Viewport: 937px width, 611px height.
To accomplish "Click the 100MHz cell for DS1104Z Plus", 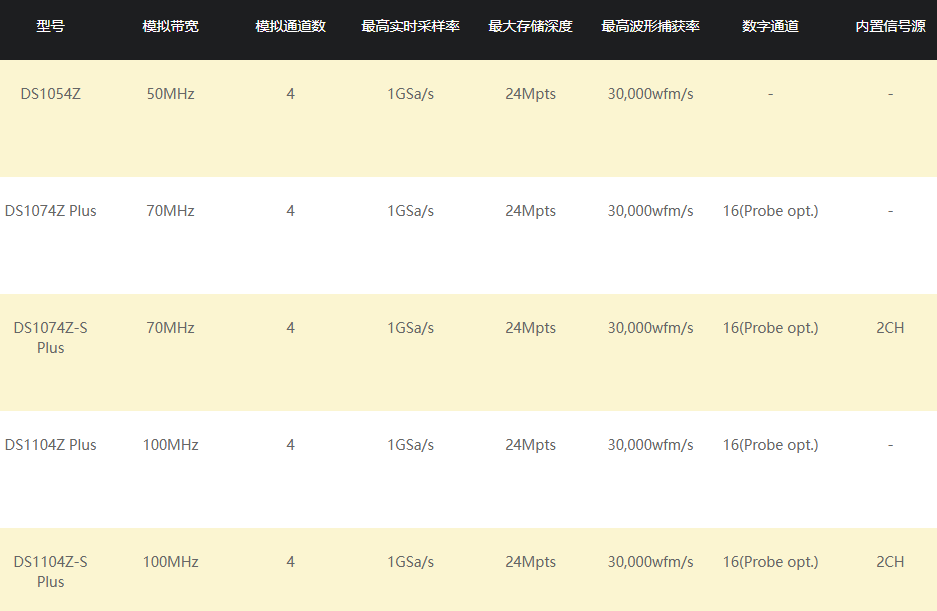I will tap(170, 445).
